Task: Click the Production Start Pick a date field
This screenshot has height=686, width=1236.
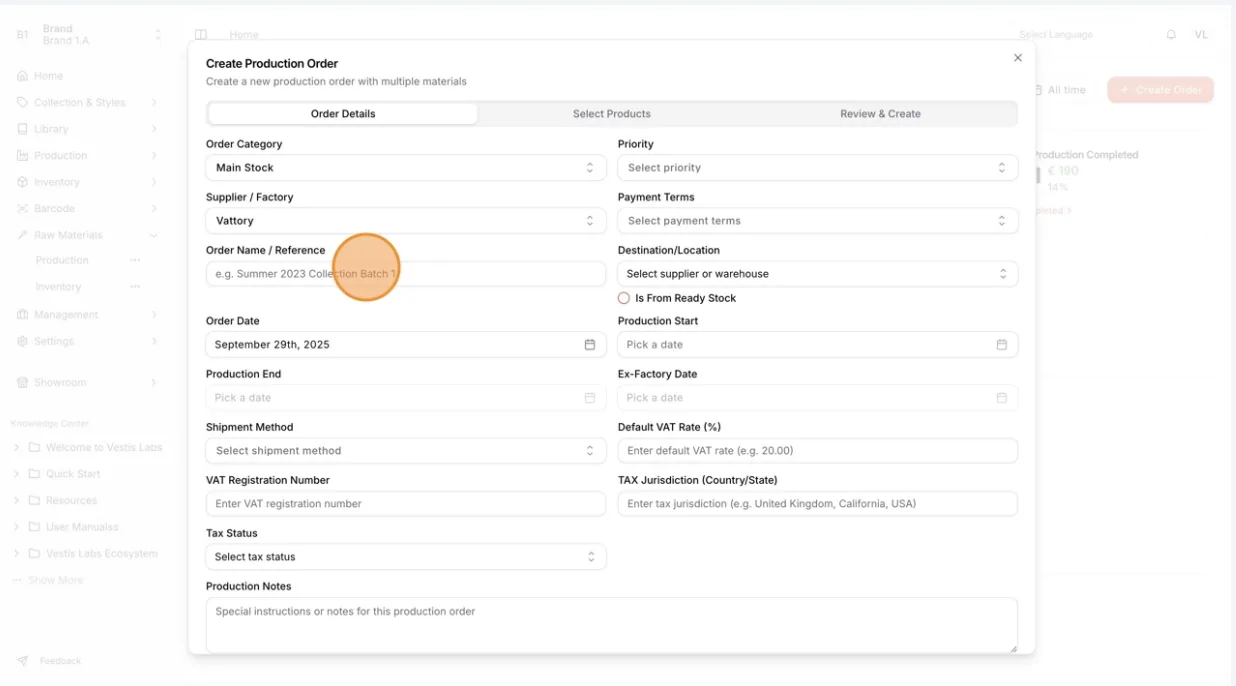Action: click(818, 345)
